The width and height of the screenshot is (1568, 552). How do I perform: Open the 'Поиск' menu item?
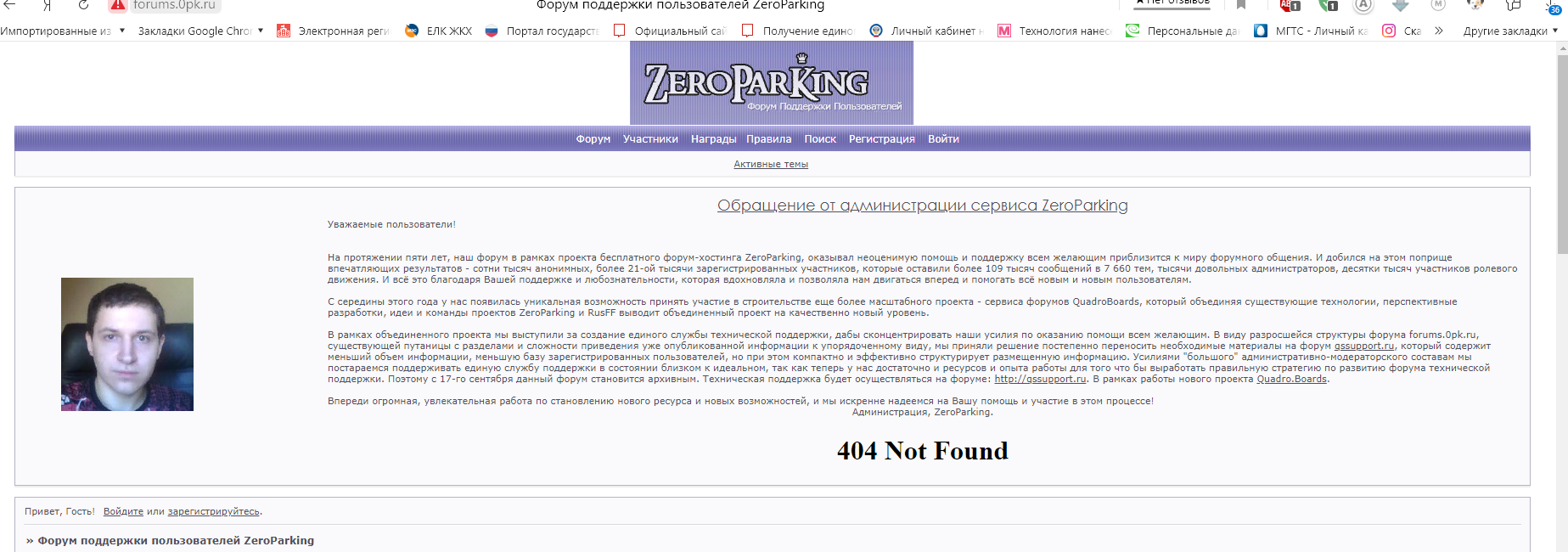click(x=820, y=139)
